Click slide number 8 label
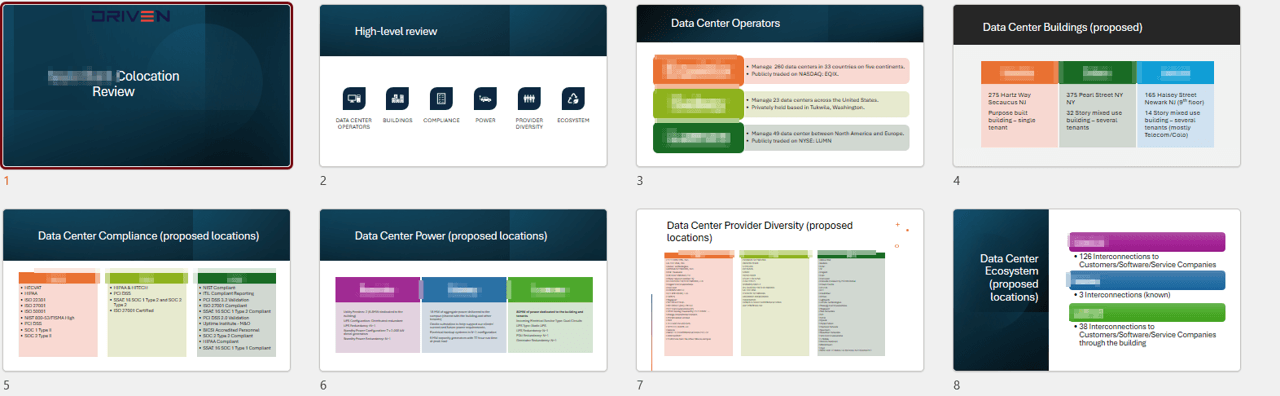 click(x=957, y=385)
